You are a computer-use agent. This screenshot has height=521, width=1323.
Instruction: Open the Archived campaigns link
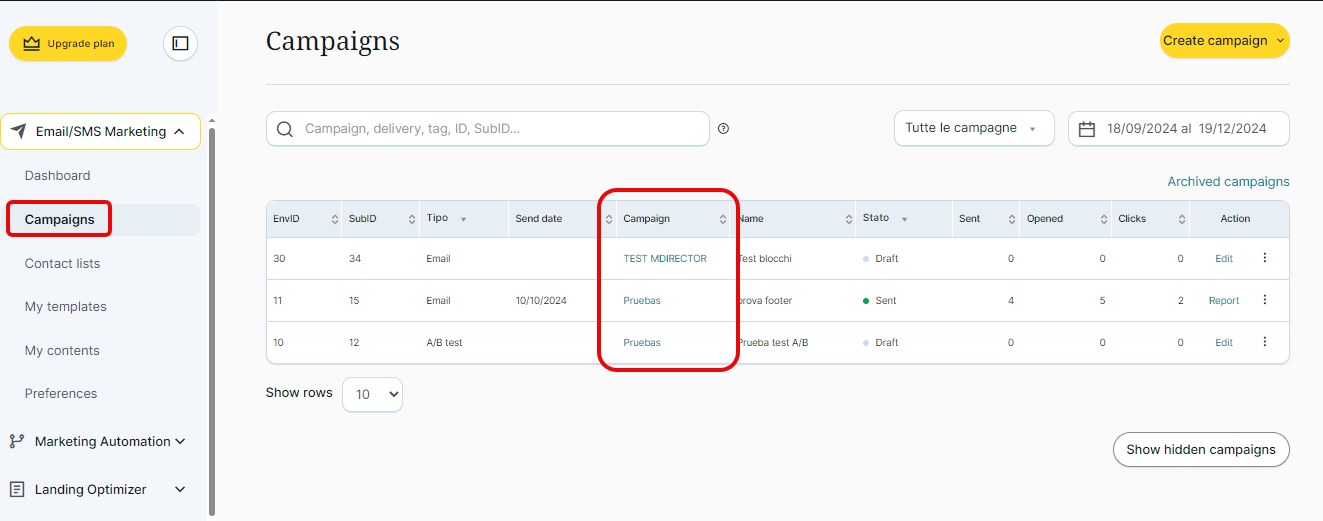tap(1228, 182)
